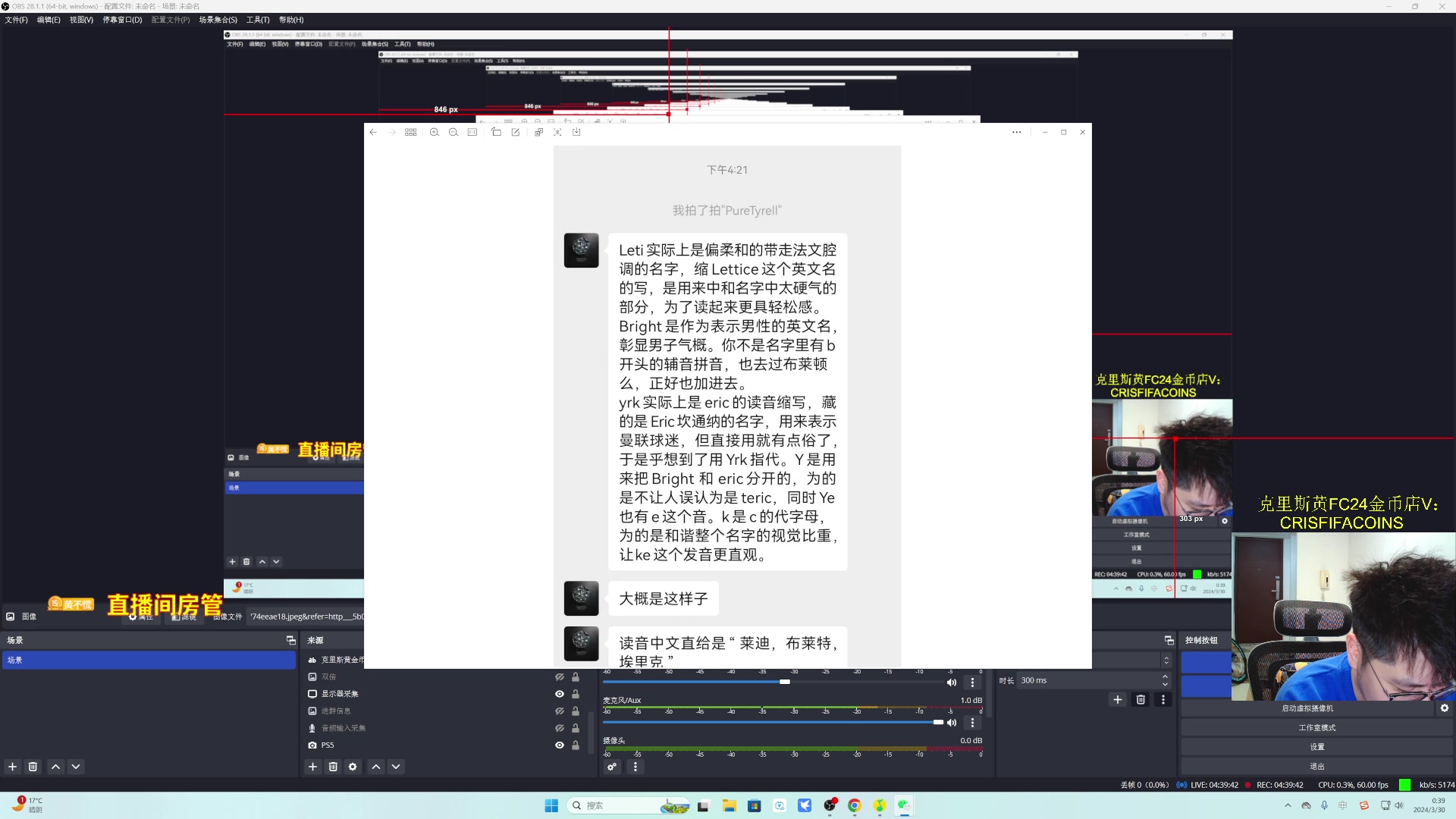1456x819 pixels.
Task: Rotate the image in the viewer
Action: [497, 132]
